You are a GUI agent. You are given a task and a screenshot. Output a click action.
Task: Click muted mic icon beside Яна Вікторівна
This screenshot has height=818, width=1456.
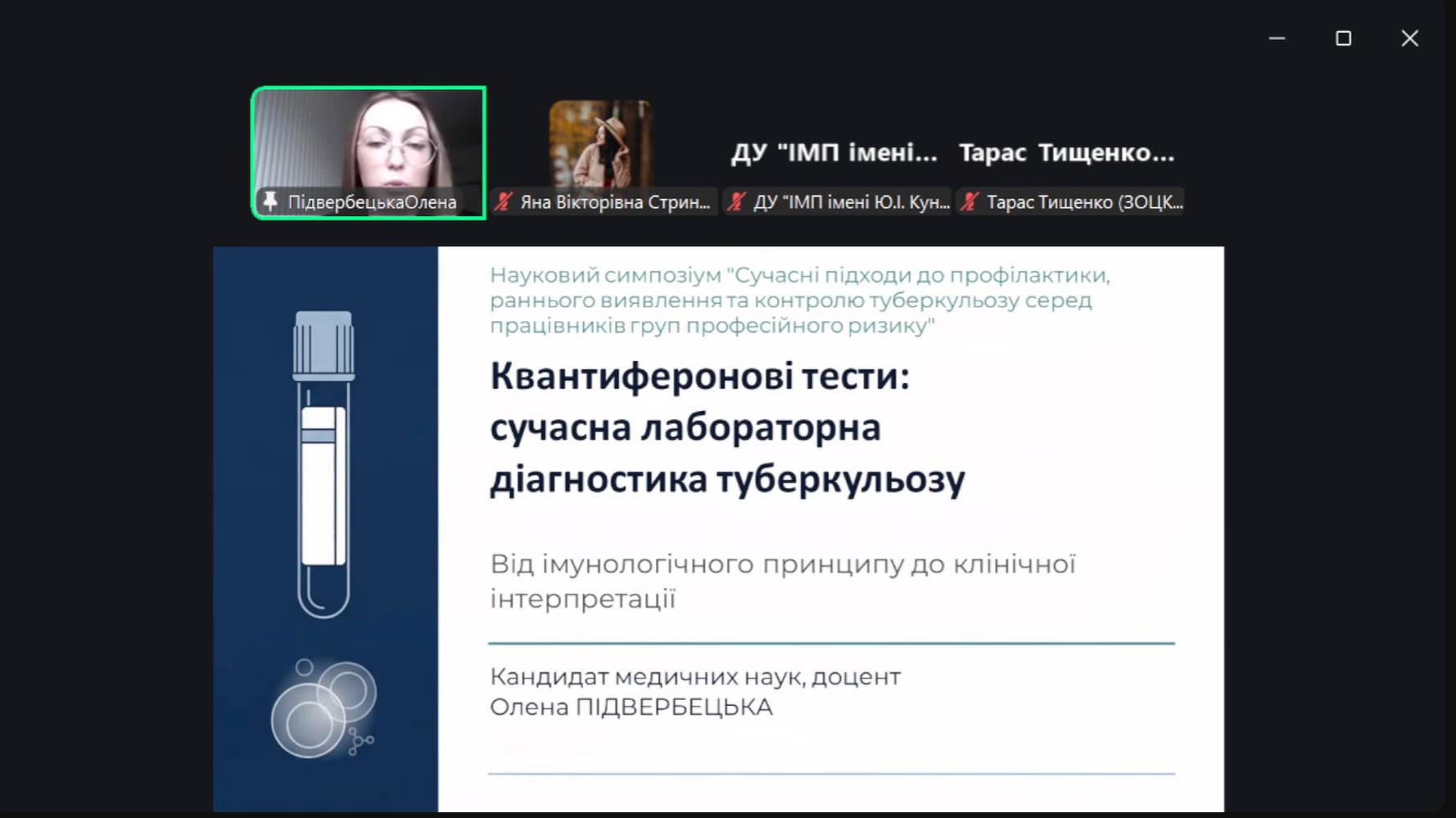point(504,201)
